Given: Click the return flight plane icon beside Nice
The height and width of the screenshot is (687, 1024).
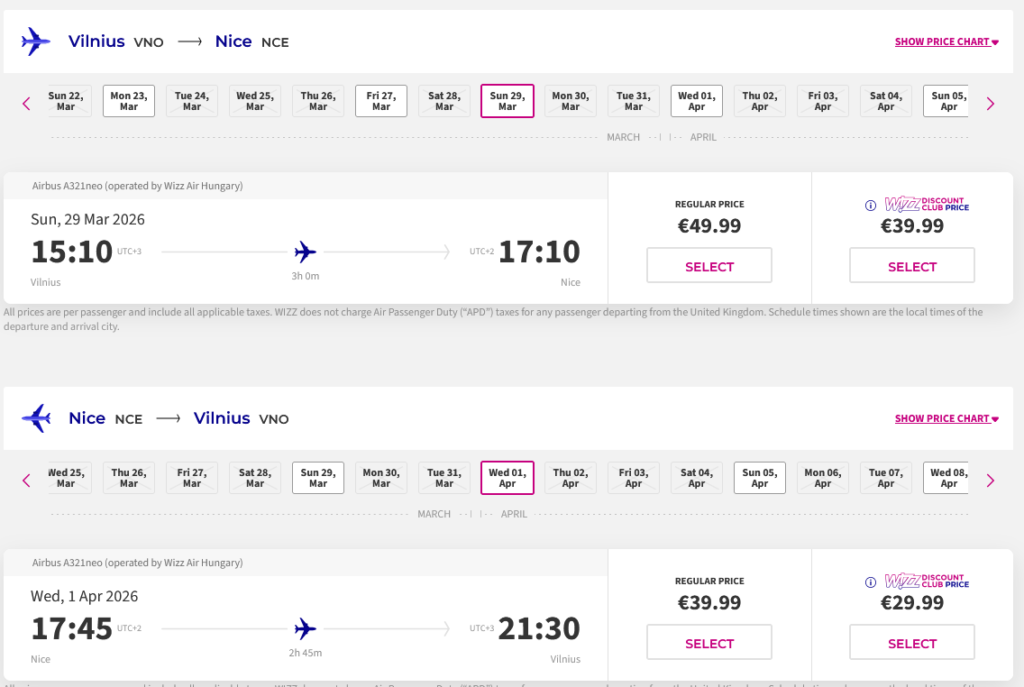Looking at the screenshot, I should click(36, 418).
